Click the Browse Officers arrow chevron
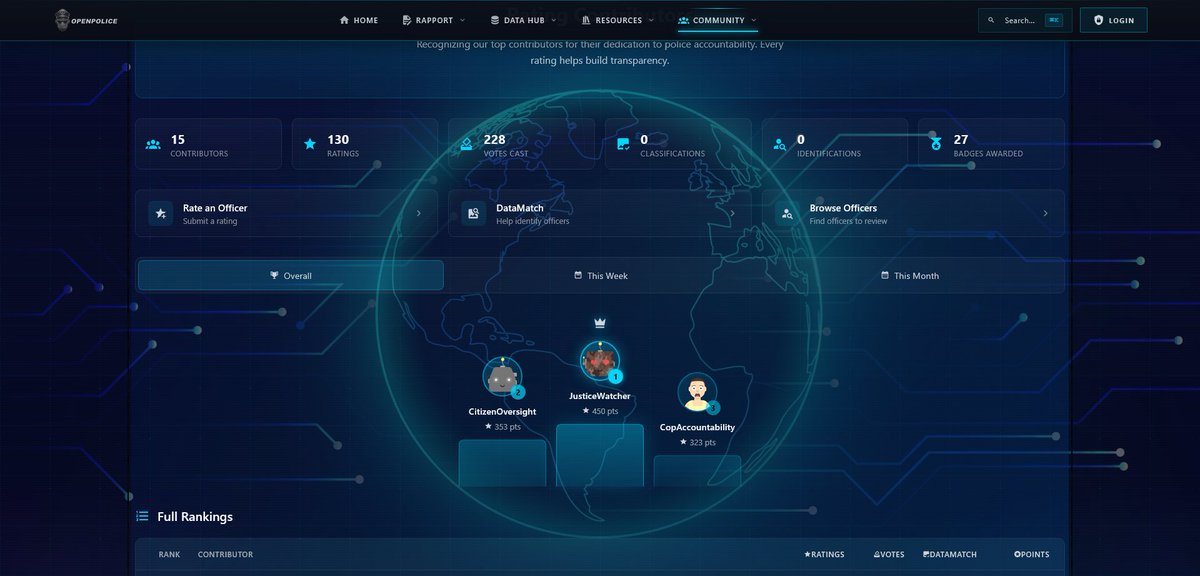The height and width of the screenshot is (576, 1200). 1045,213
